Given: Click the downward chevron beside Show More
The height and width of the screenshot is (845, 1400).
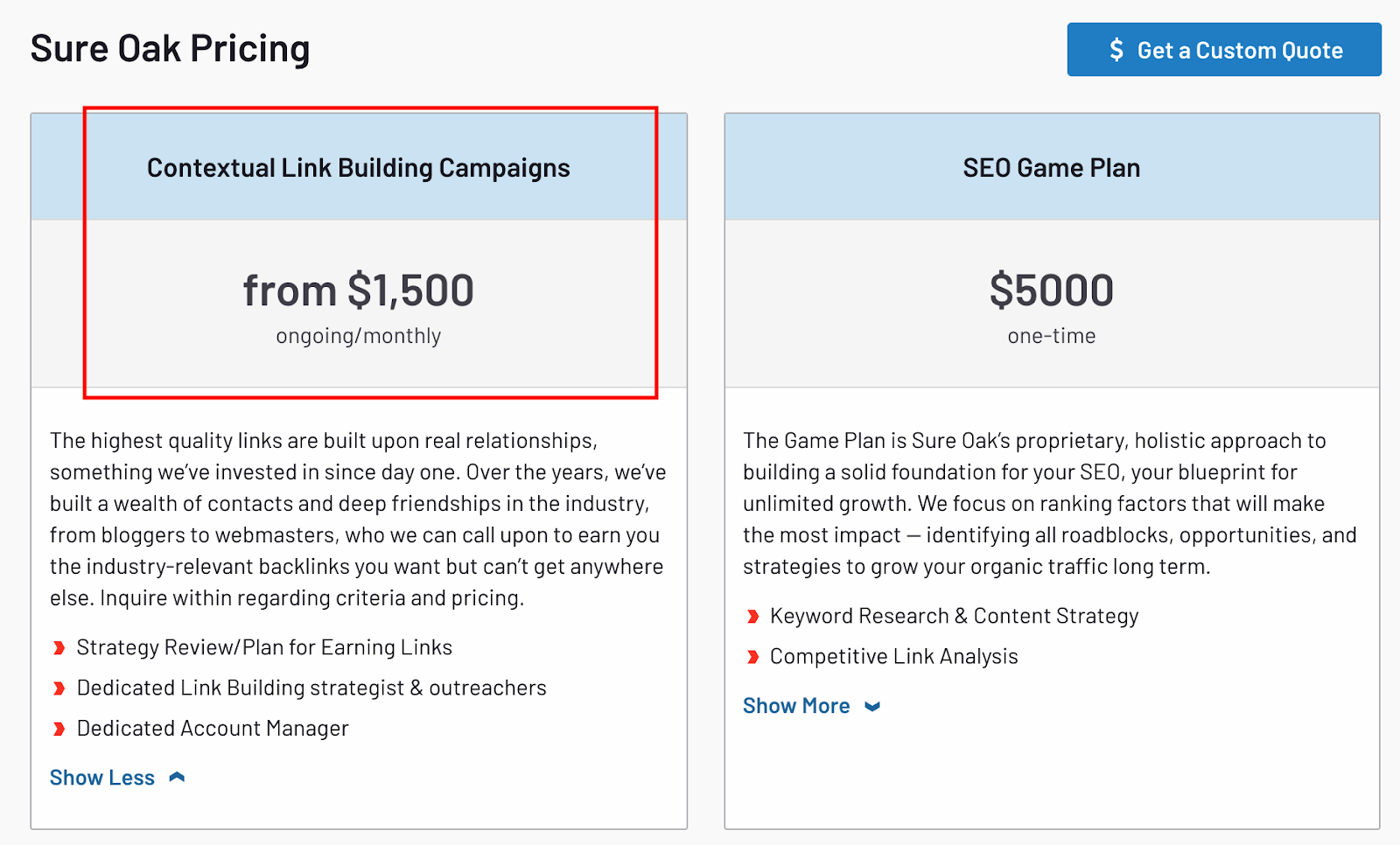Looking at the screenshot, I should click(871, 707).
